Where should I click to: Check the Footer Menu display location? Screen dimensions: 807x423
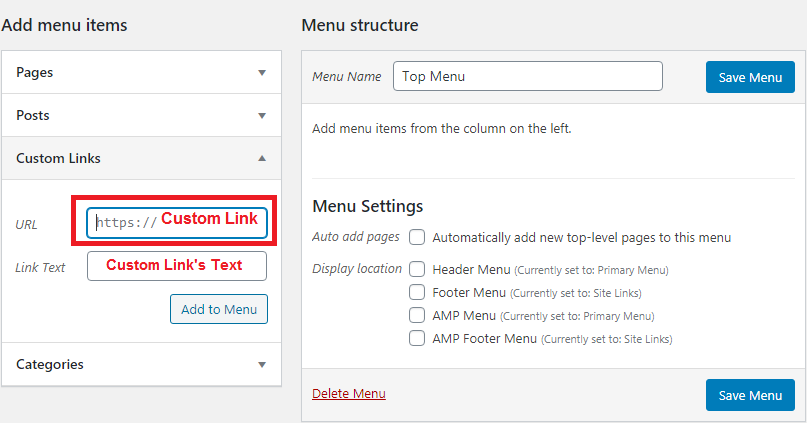[x=417, y=292]
